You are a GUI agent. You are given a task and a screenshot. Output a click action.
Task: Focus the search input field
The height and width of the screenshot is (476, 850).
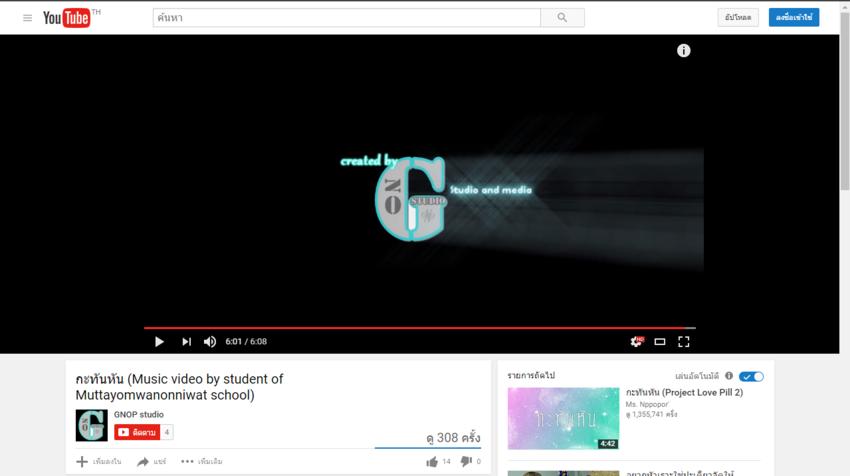tap(346, 18)
